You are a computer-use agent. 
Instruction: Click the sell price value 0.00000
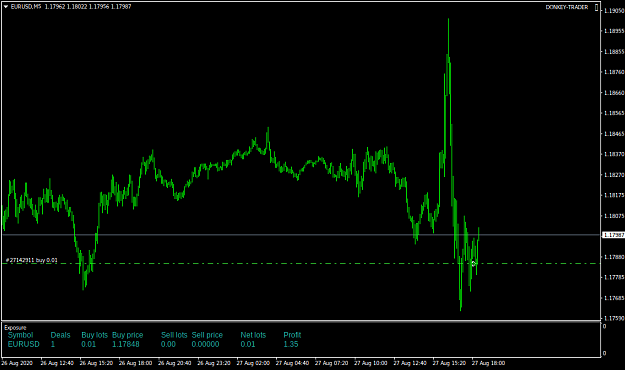205,344
